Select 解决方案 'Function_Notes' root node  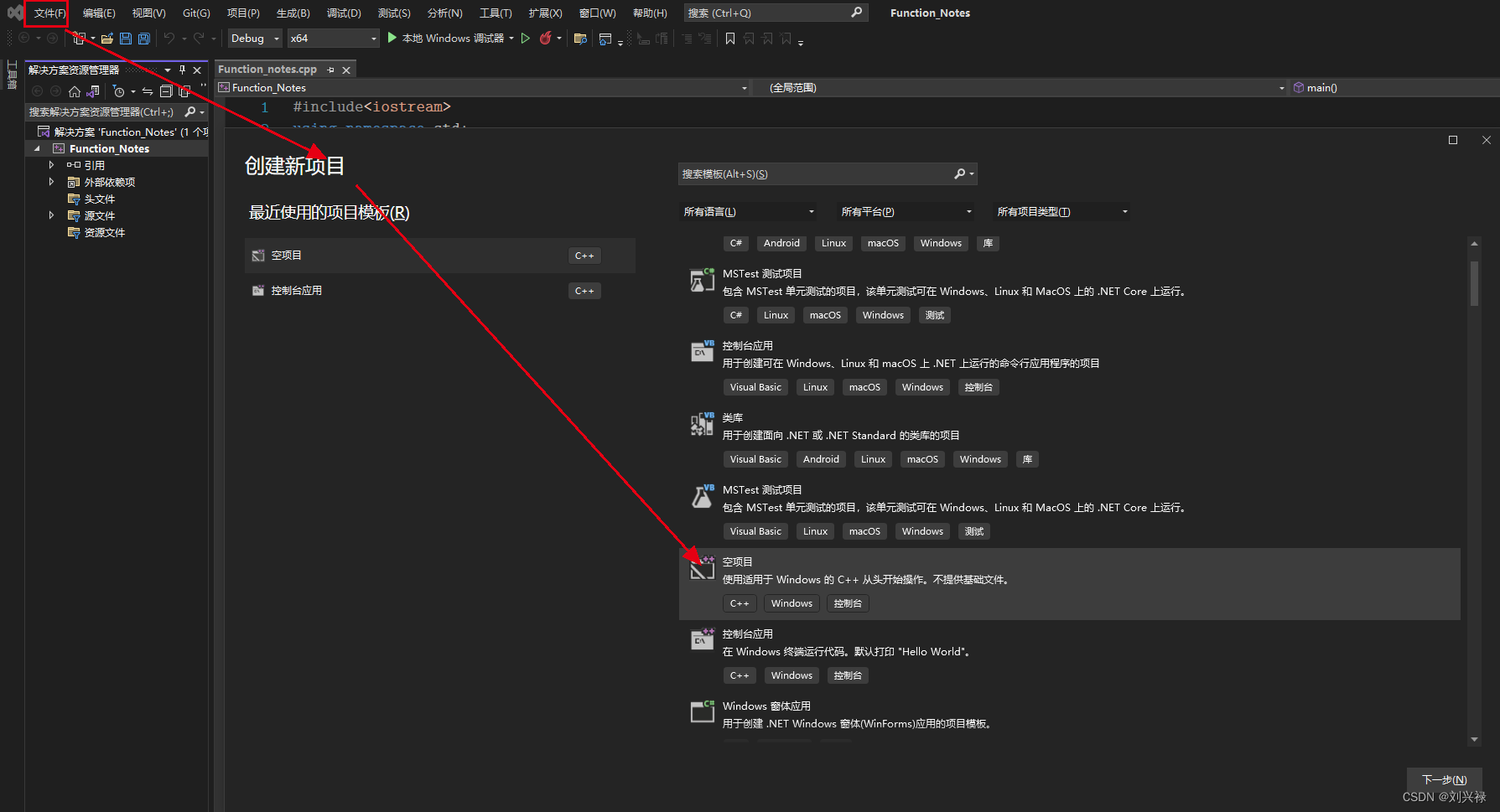pyautogui.click(x=122, y=132)
